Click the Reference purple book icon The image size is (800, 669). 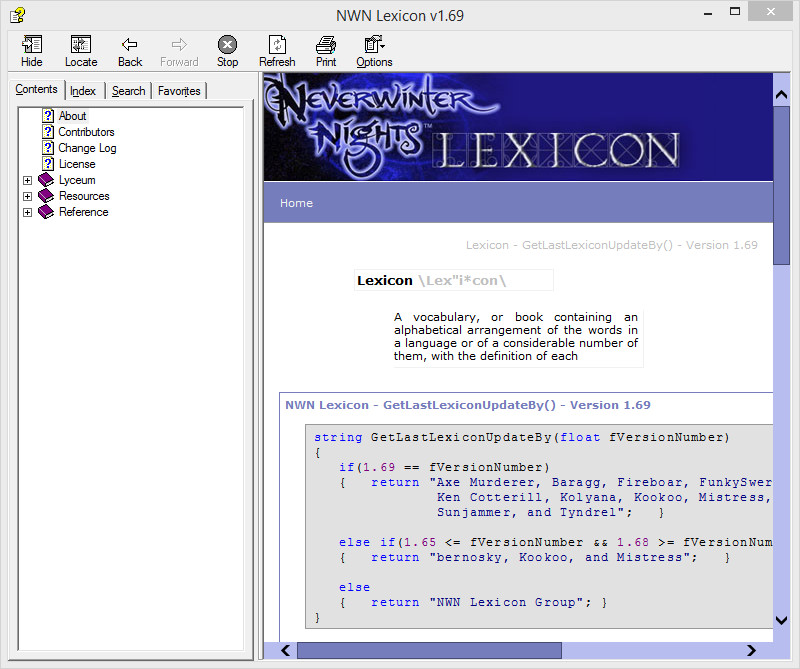[46, 212]
